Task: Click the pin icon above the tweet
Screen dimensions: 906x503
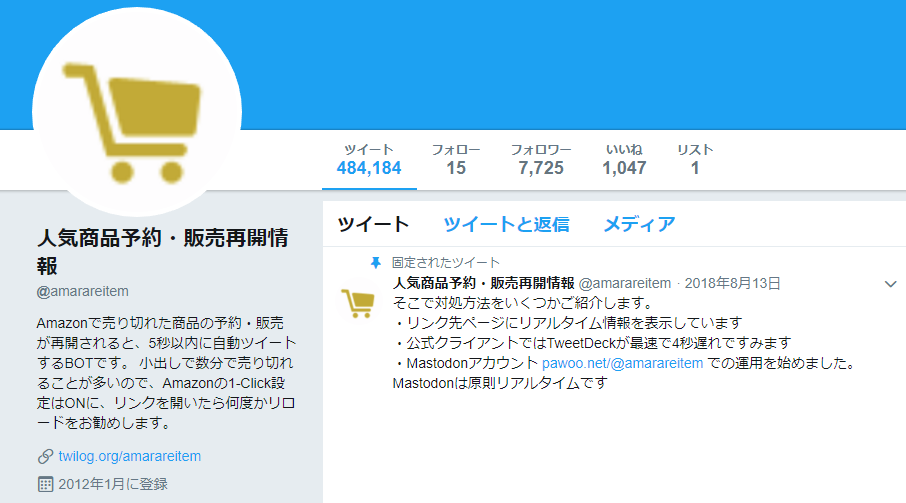Action: pos(376,263)
